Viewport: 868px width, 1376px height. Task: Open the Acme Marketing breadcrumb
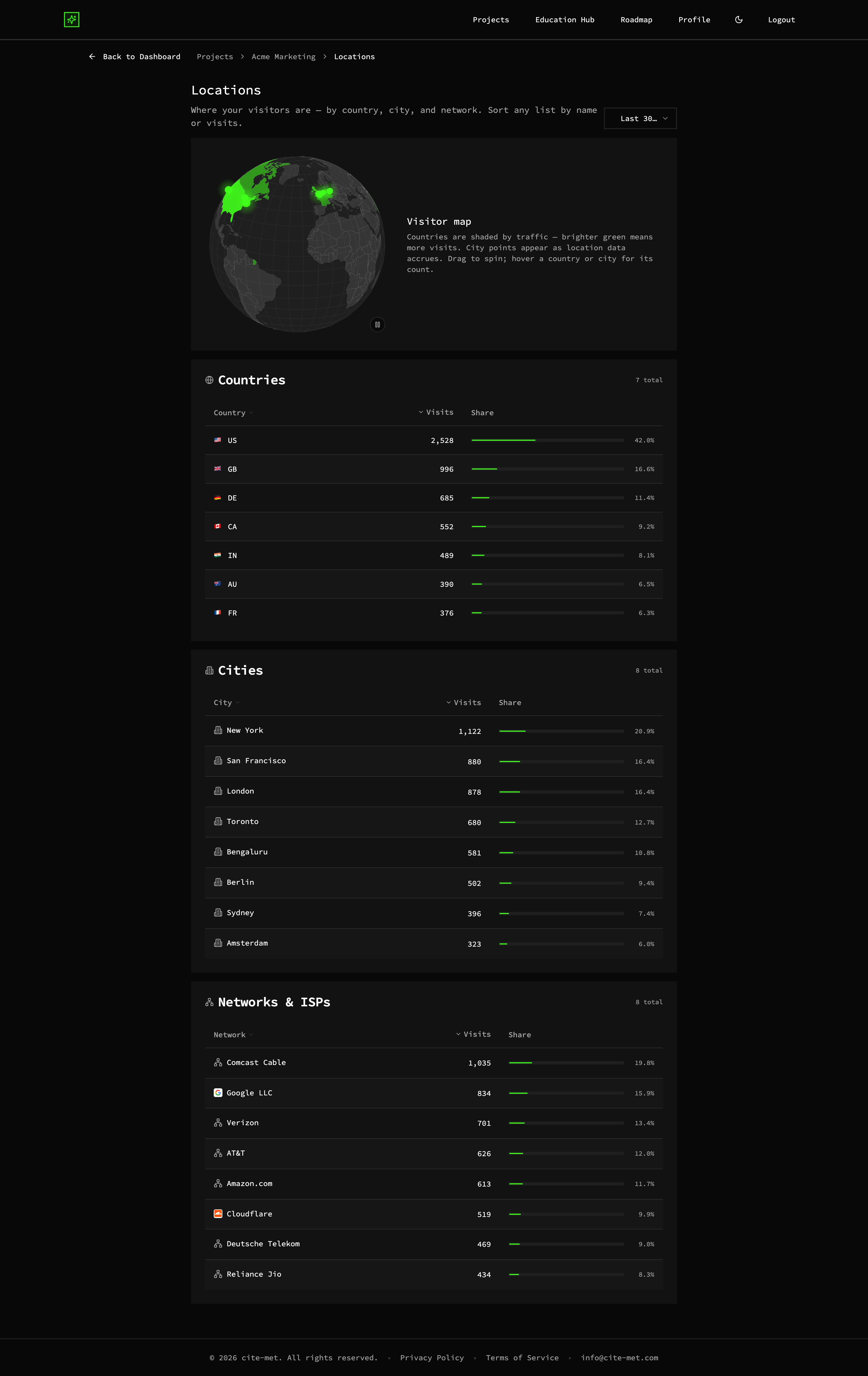[283, 56]
